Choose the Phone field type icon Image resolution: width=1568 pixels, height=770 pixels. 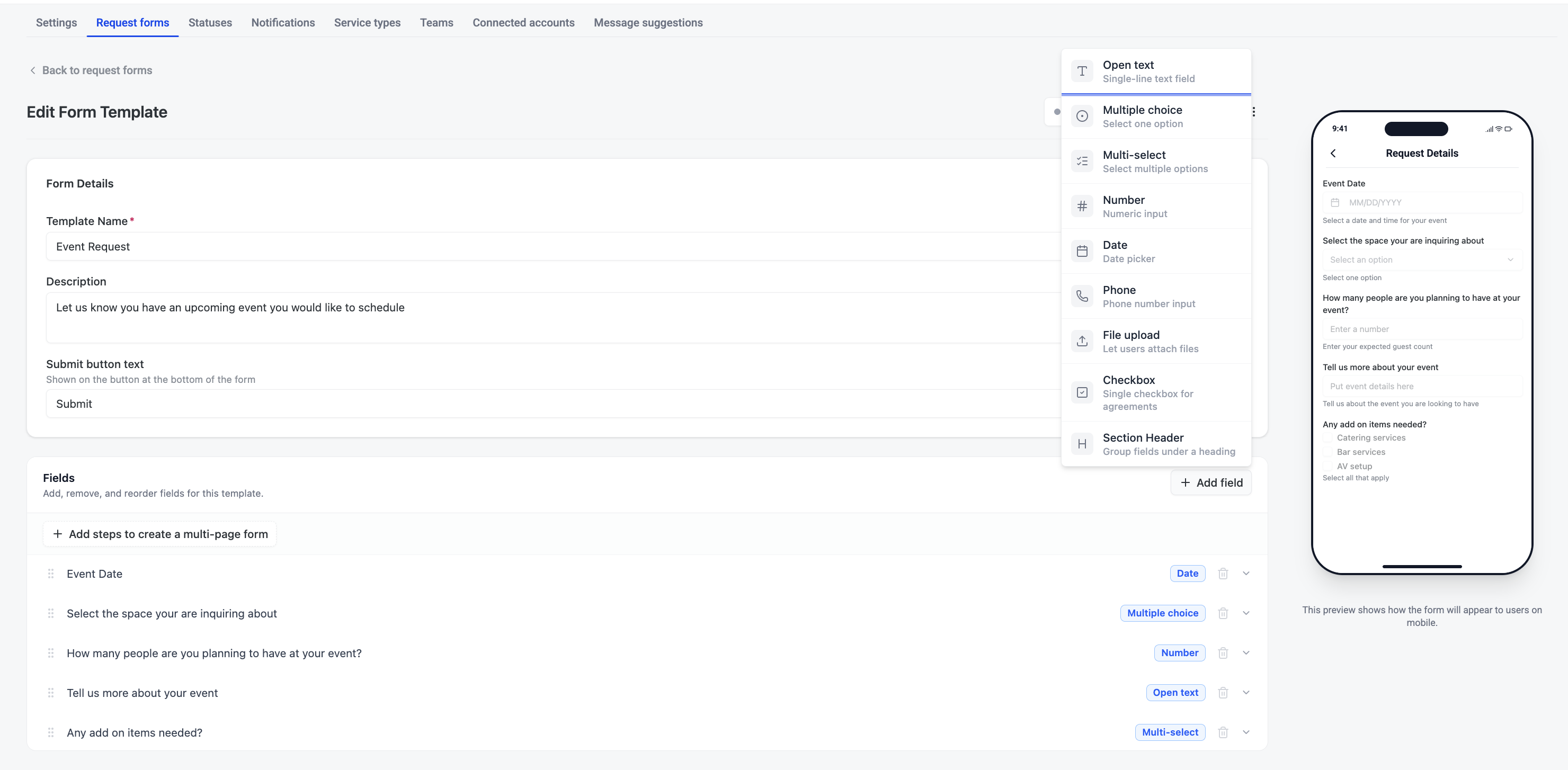1082,297
